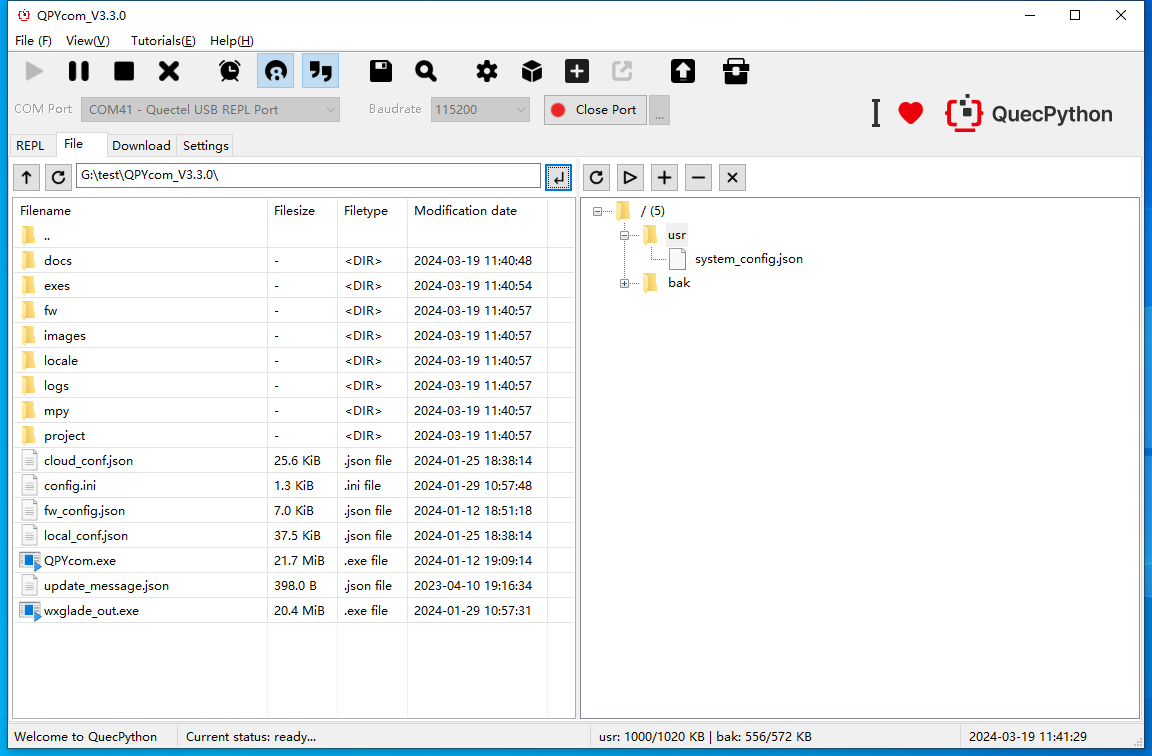
Task: Switch to the Download tab
Action: pos(141,145)
